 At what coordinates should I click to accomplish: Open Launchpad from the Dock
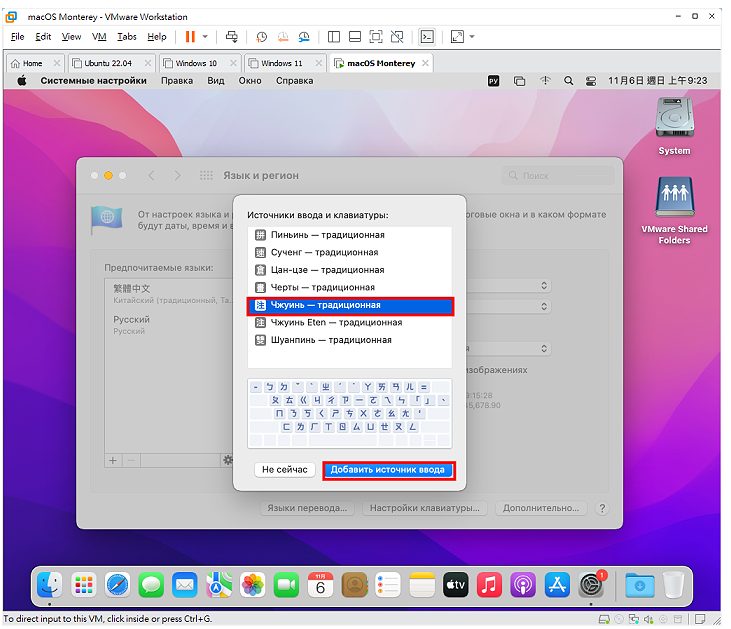(83, 585)
